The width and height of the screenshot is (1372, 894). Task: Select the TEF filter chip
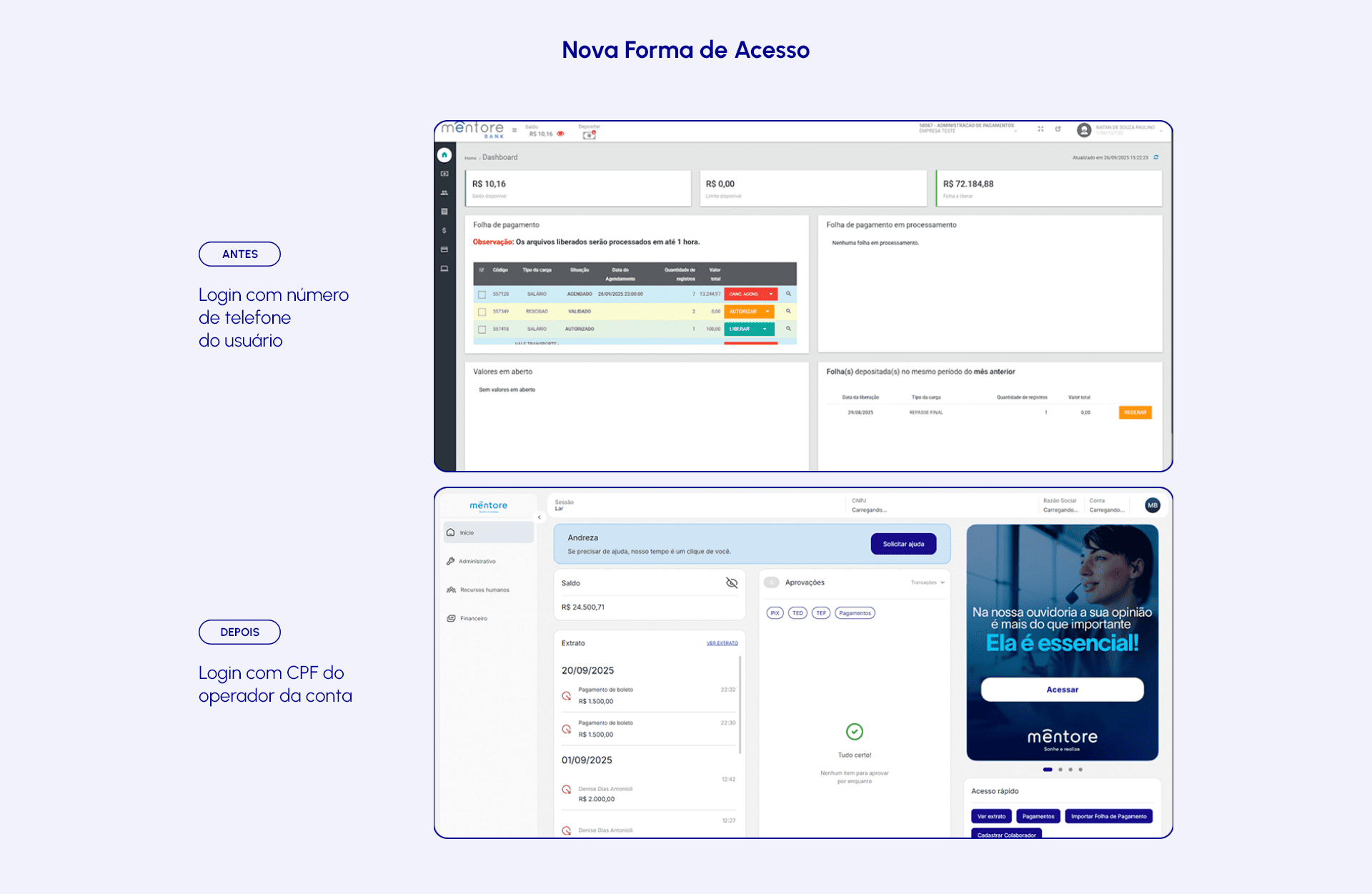click(821, 613)
